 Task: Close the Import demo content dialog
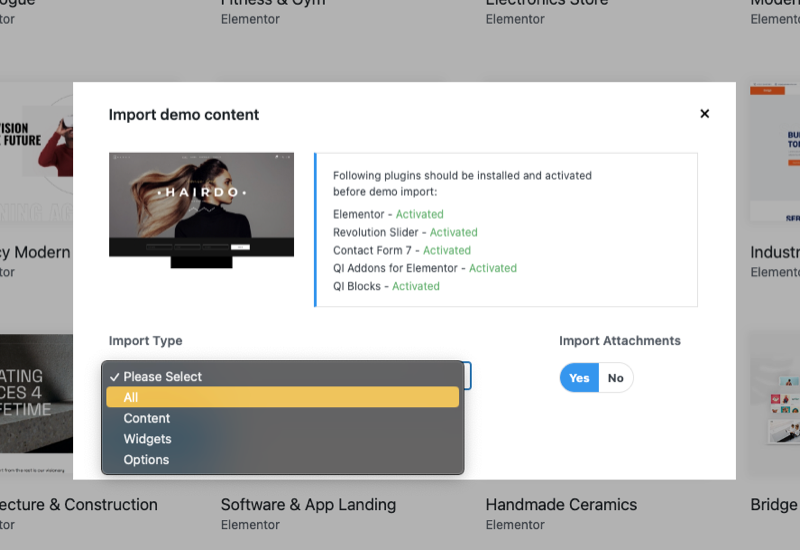click(x=704, y=114)
